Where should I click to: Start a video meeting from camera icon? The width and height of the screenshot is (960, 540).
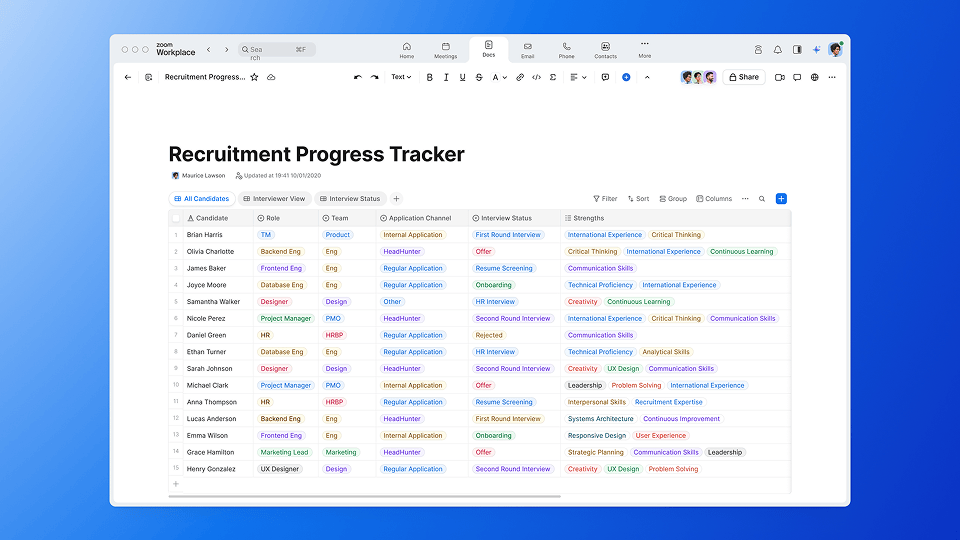(779, 77)
